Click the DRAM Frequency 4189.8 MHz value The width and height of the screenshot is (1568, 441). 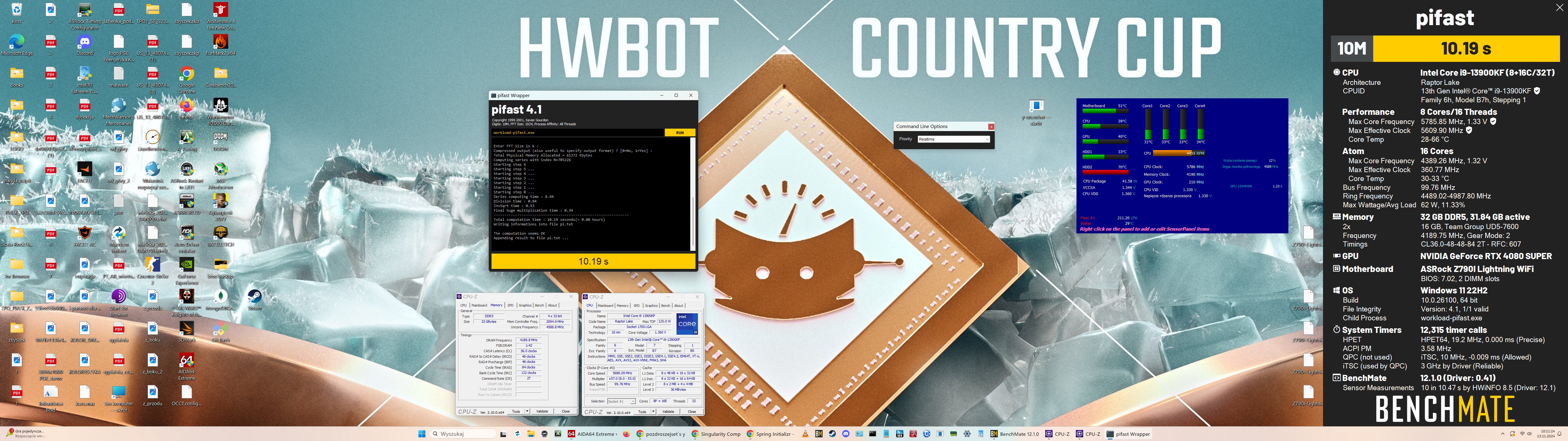click(529, 341)
